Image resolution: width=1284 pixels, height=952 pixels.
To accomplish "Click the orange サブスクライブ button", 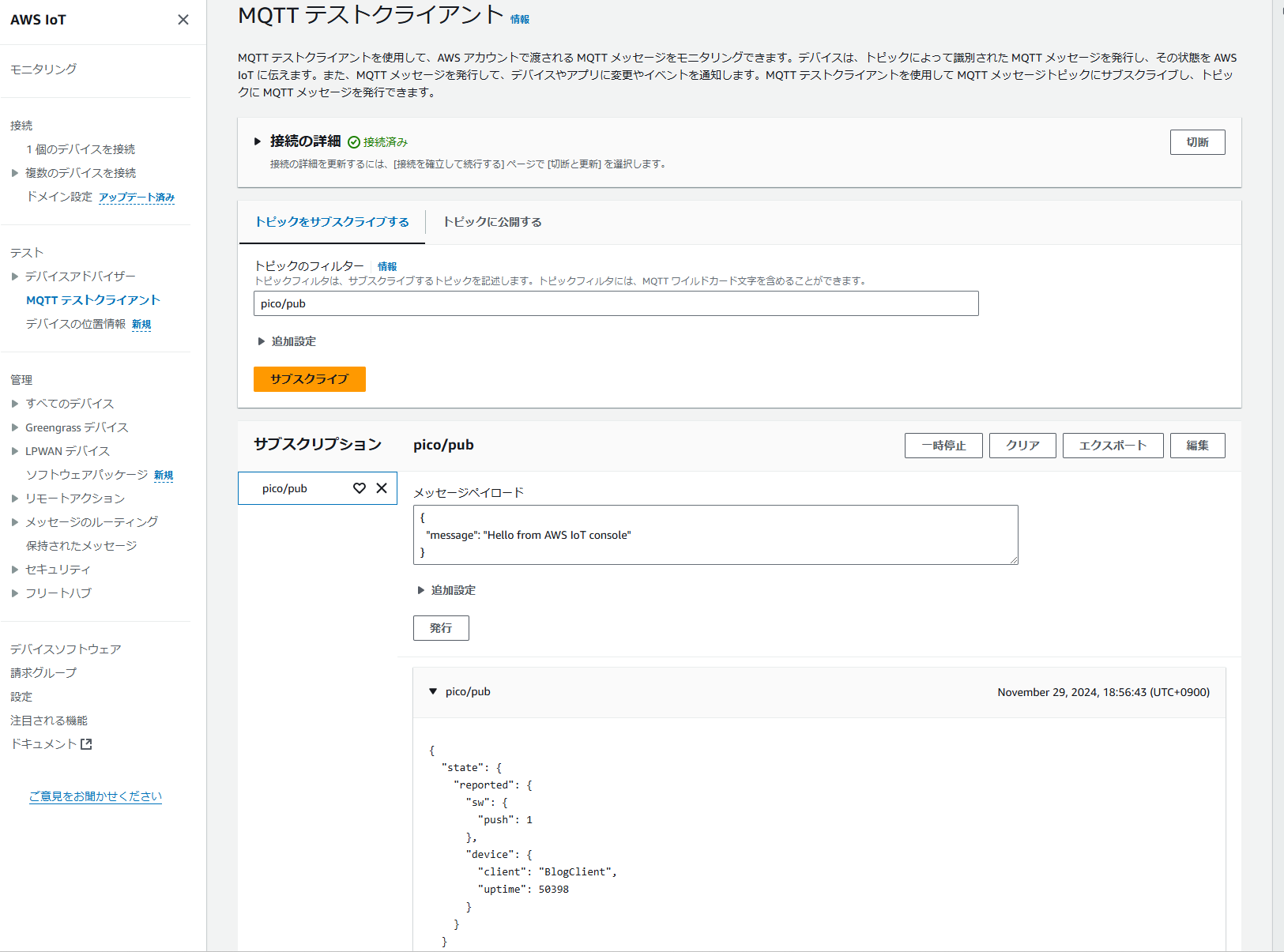I will [x=310, y=379].
